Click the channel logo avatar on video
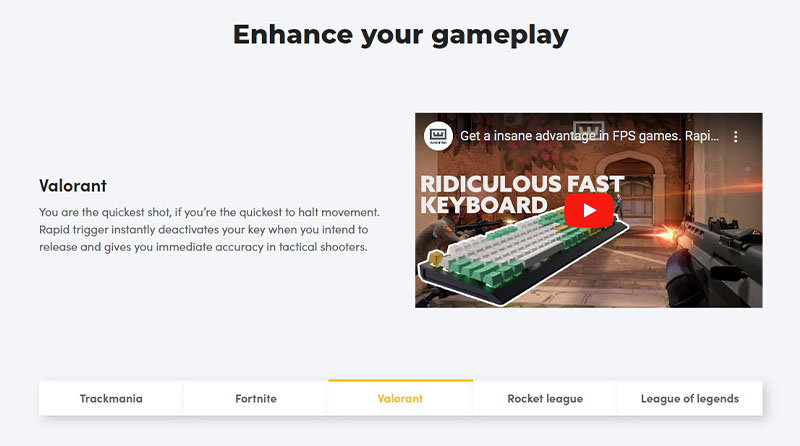Viewport: 800px width, 446px height. pos(438,135)
